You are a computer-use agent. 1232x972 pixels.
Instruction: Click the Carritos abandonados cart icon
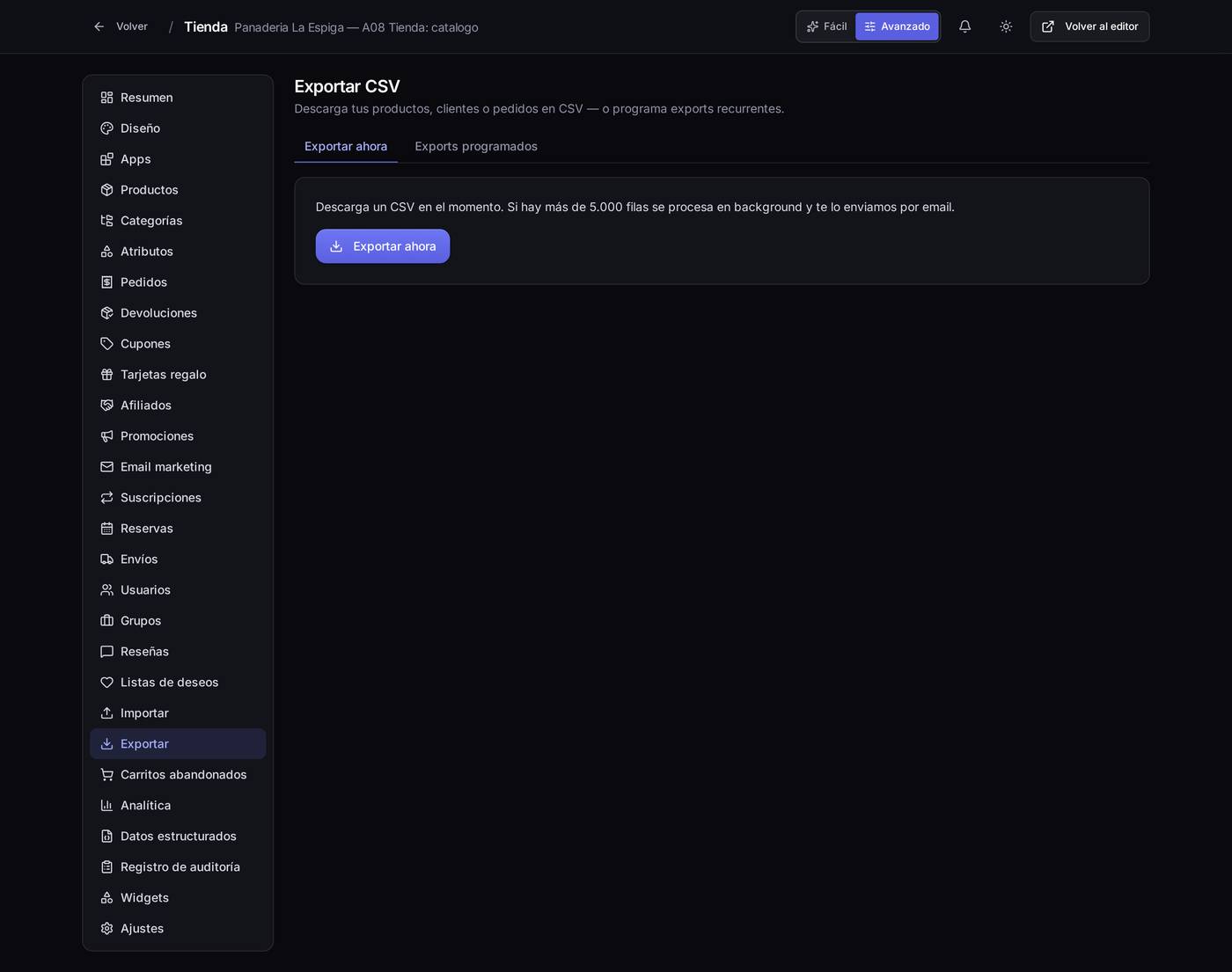pos(106,775)
